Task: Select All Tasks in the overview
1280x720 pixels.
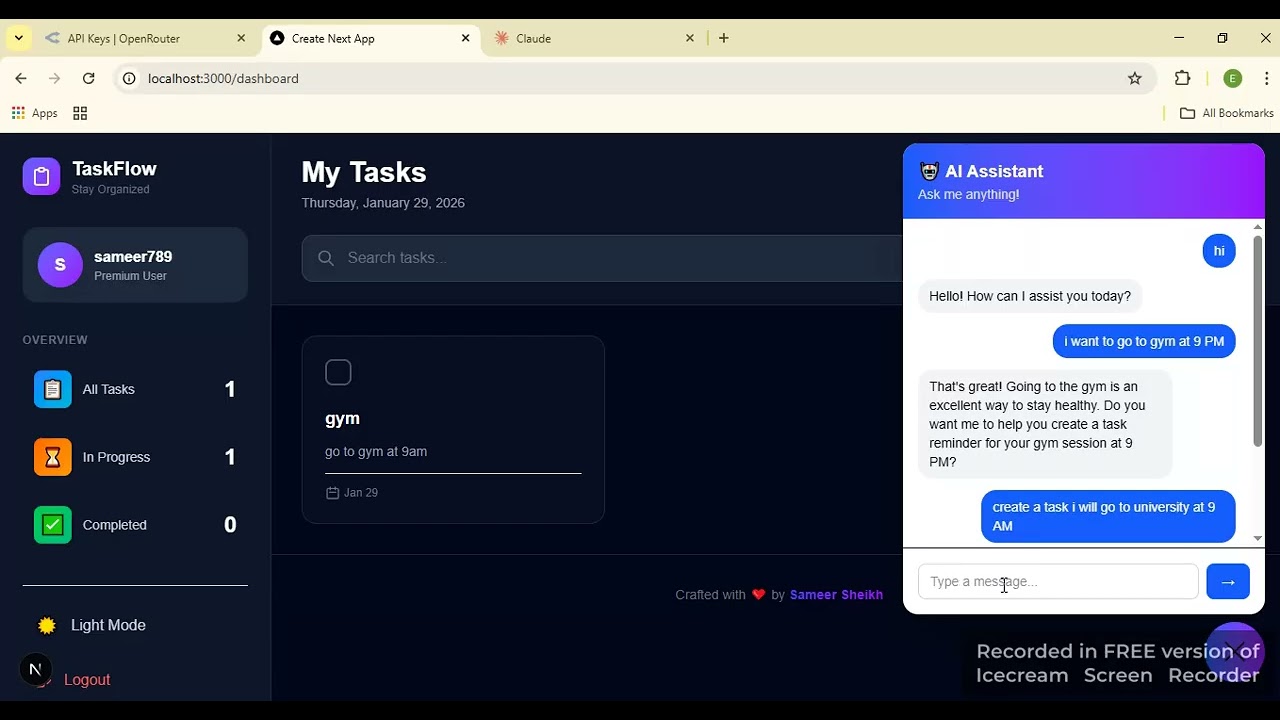Action: coord(135,389)
